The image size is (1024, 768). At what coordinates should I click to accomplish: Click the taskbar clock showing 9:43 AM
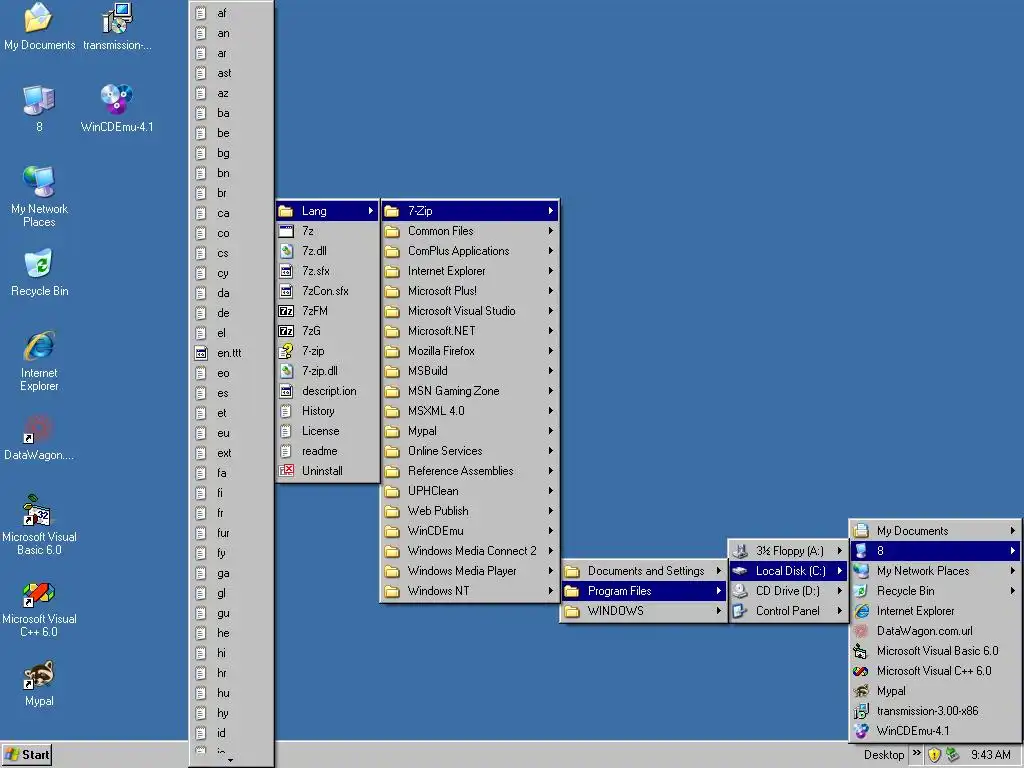click(990, 755)
